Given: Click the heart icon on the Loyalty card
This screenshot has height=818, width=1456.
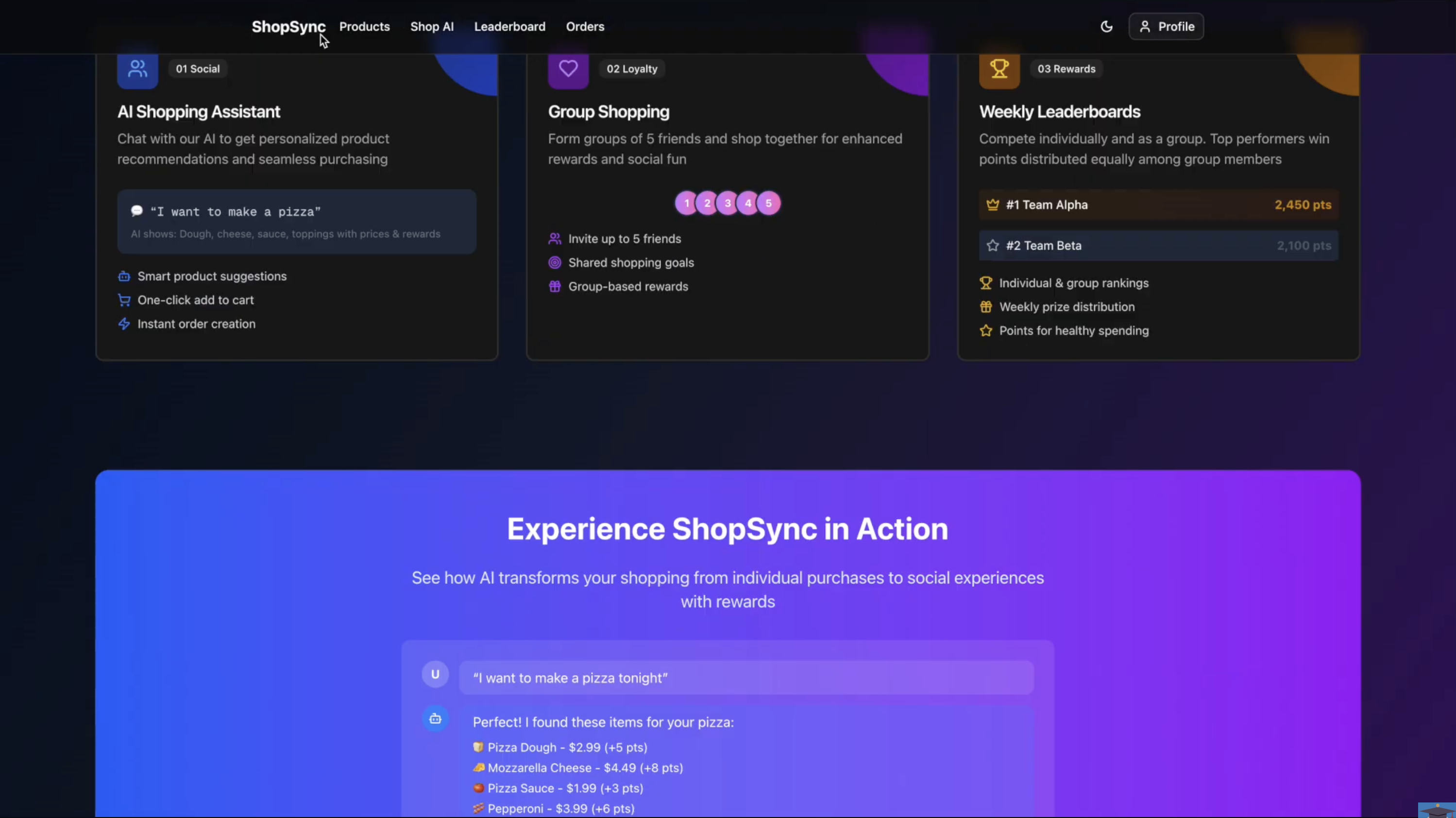Looking at the screenshot, I should click(568, 68).
